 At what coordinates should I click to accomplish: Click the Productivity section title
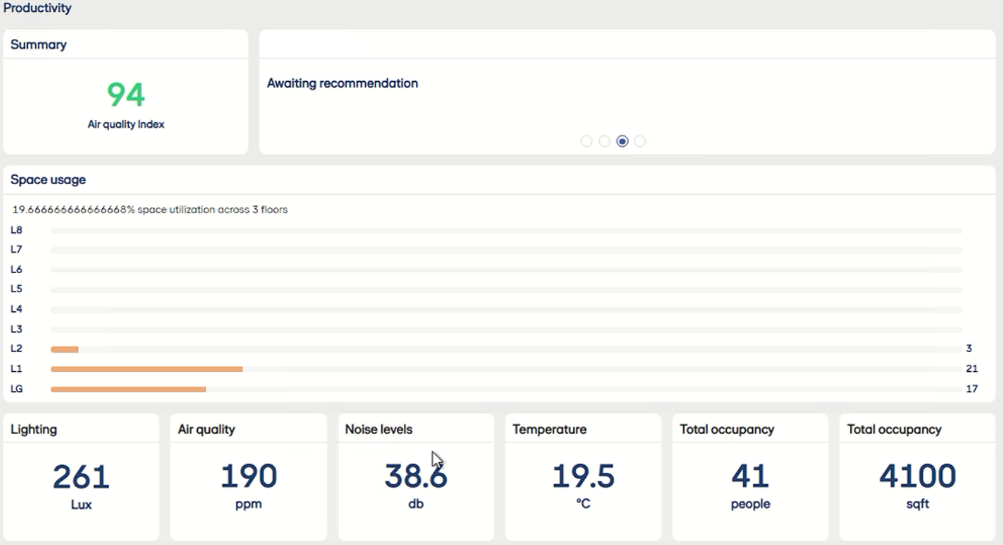tap(37, 8)
